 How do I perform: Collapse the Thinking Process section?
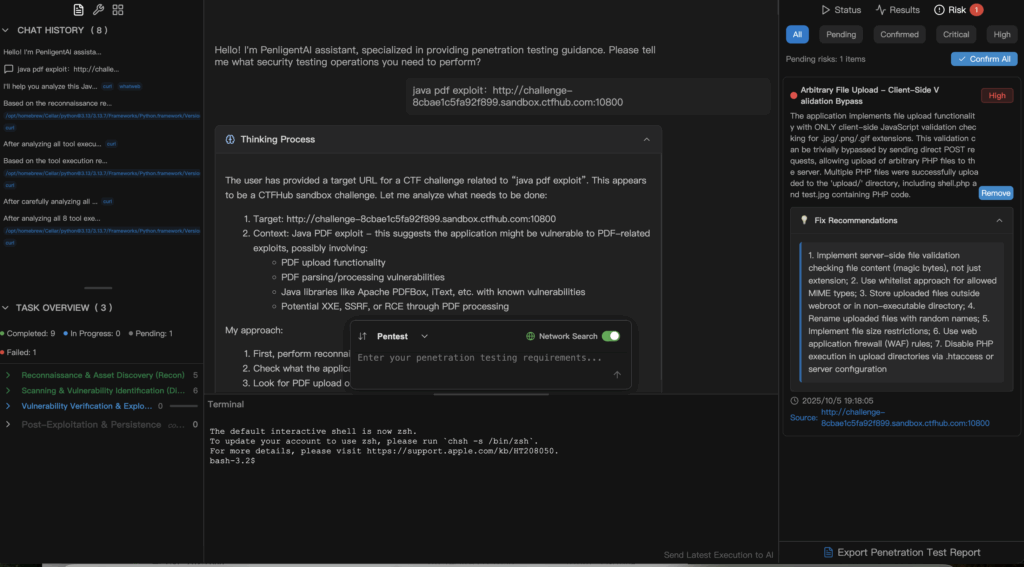(646, 140)
